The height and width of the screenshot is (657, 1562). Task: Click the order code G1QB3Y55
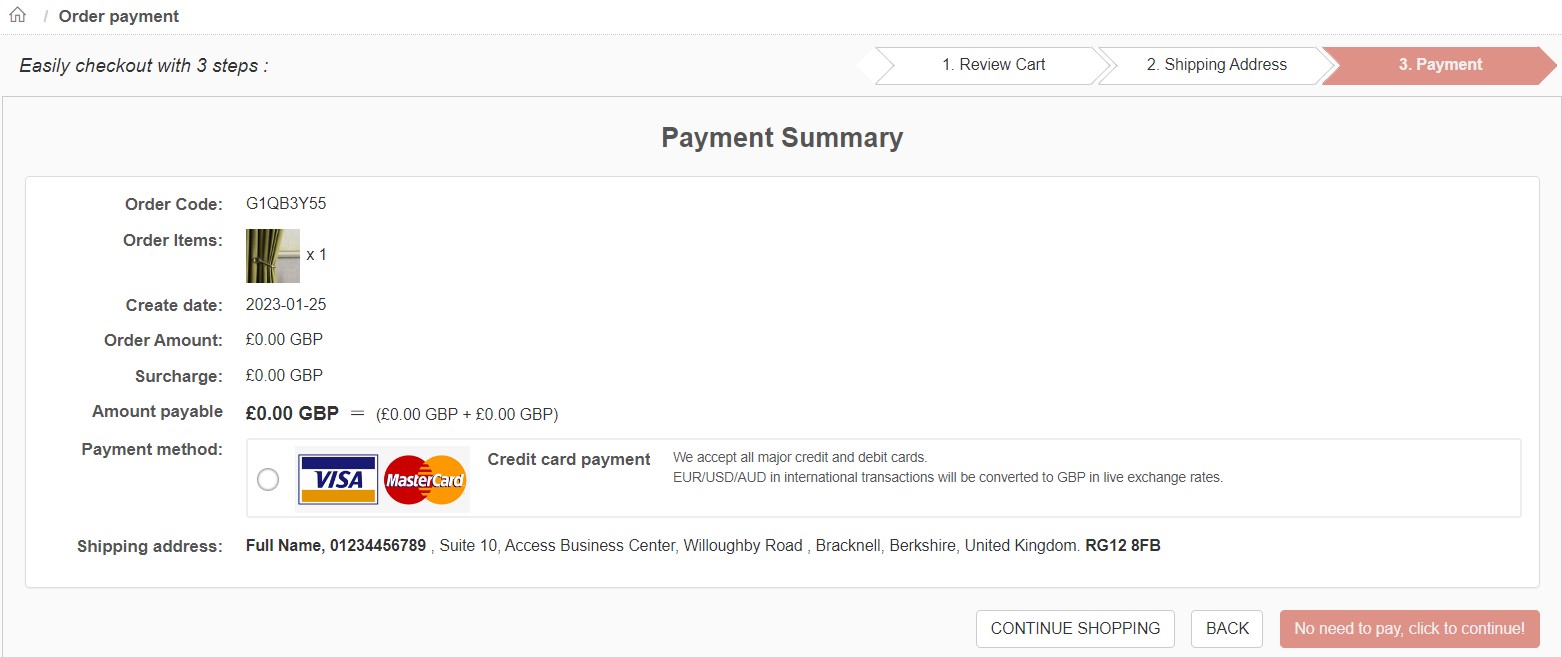286,204
